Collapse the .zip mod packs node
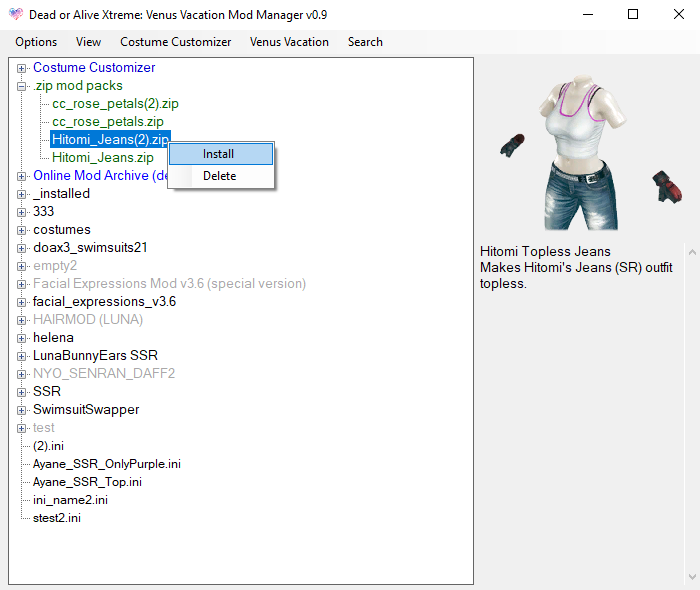700x590 pixels. (21, 87)
